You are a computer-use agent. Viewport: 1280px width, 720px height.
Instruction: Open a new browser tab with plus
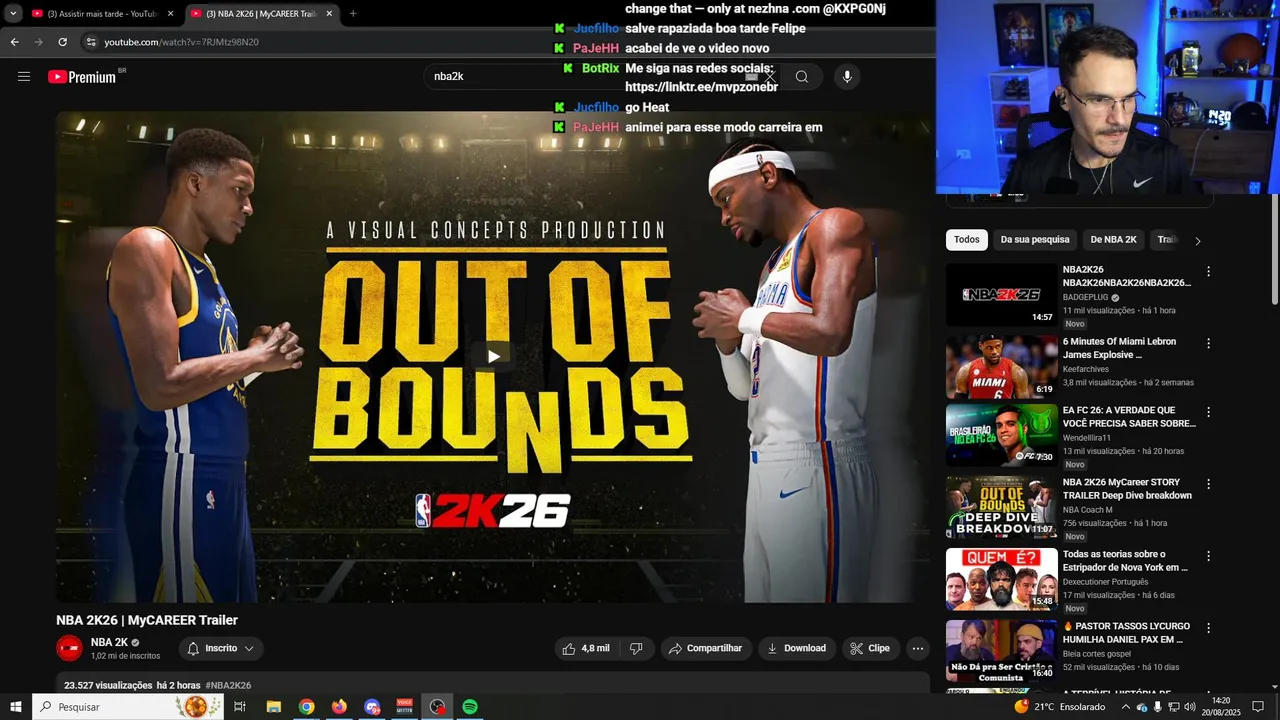[x=353, y=14]
